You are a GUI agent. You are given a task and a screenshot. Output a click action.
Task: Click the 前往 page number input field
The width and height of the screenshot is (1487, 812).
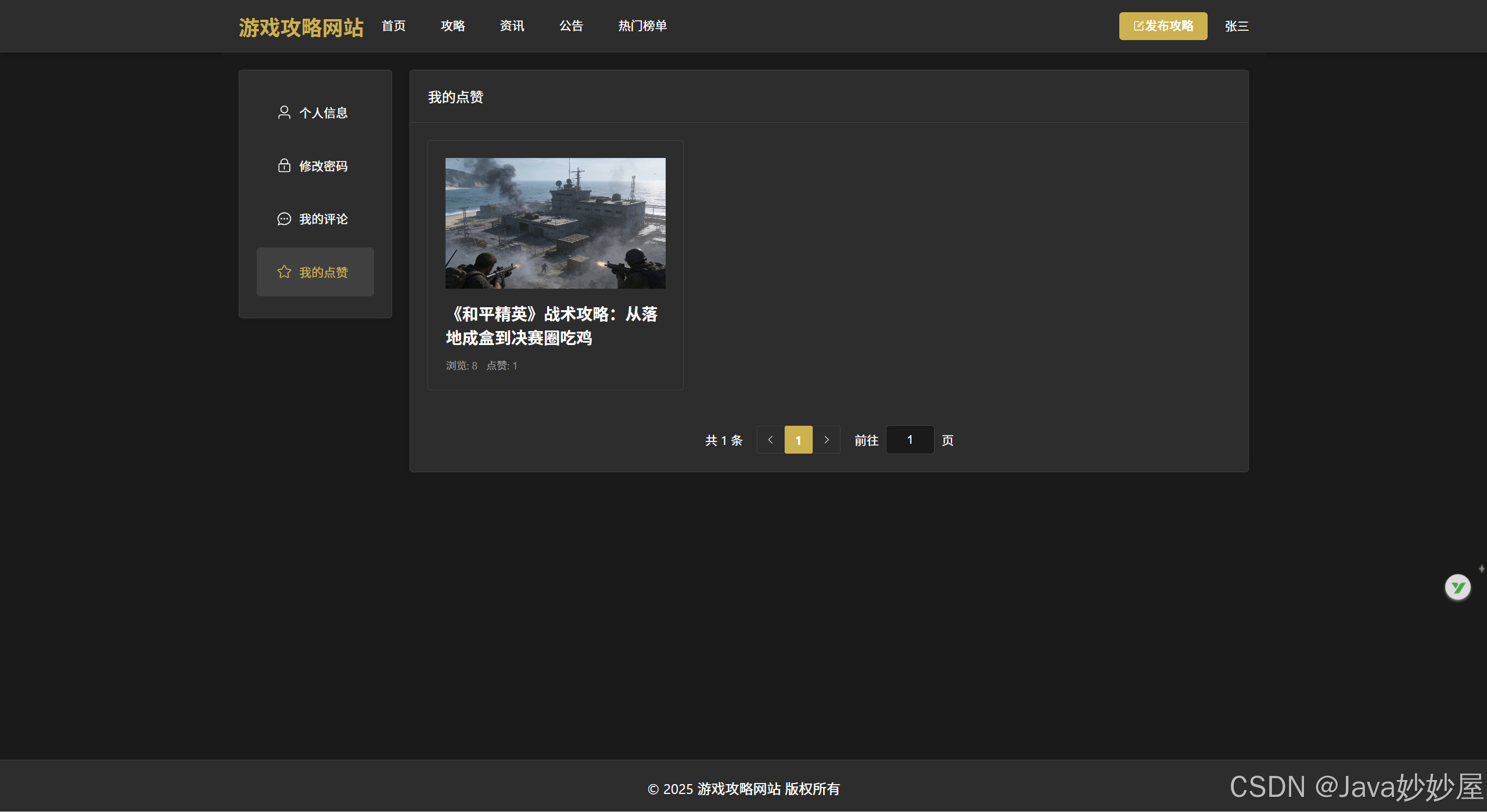pos(910,440)
